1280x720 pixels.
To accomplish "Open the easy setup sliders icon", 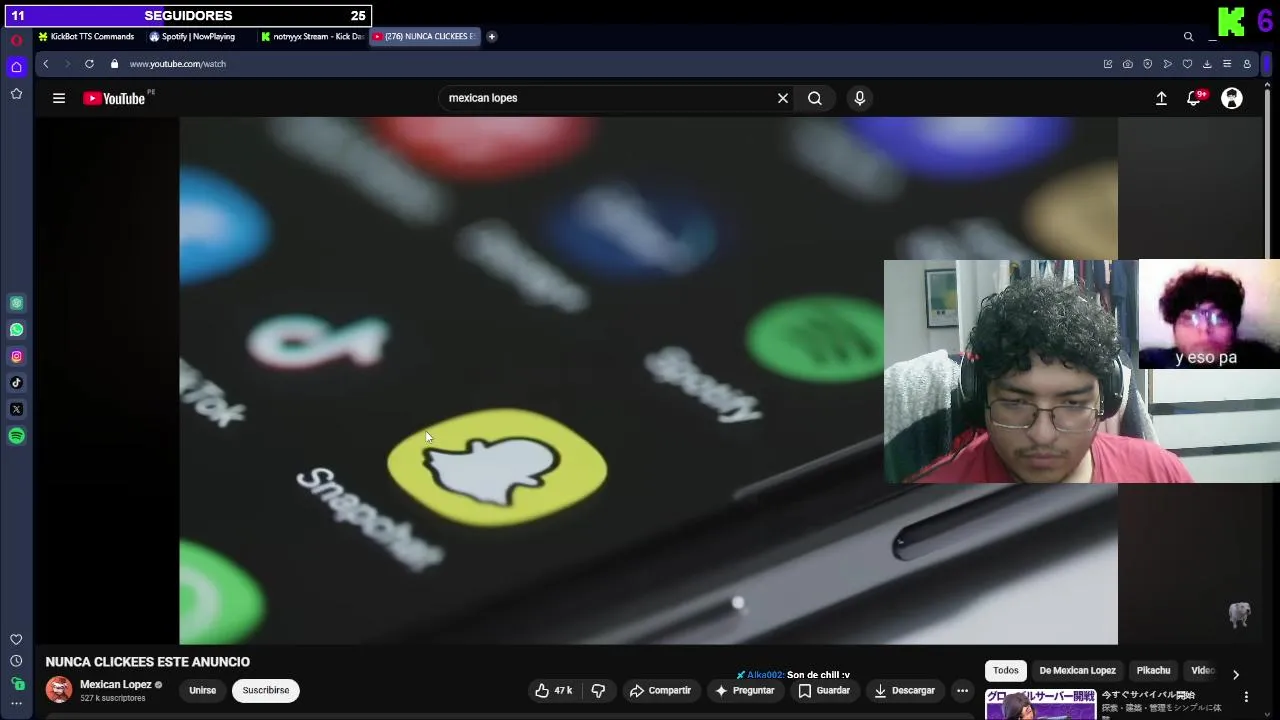I will [x=1227, y=64].
